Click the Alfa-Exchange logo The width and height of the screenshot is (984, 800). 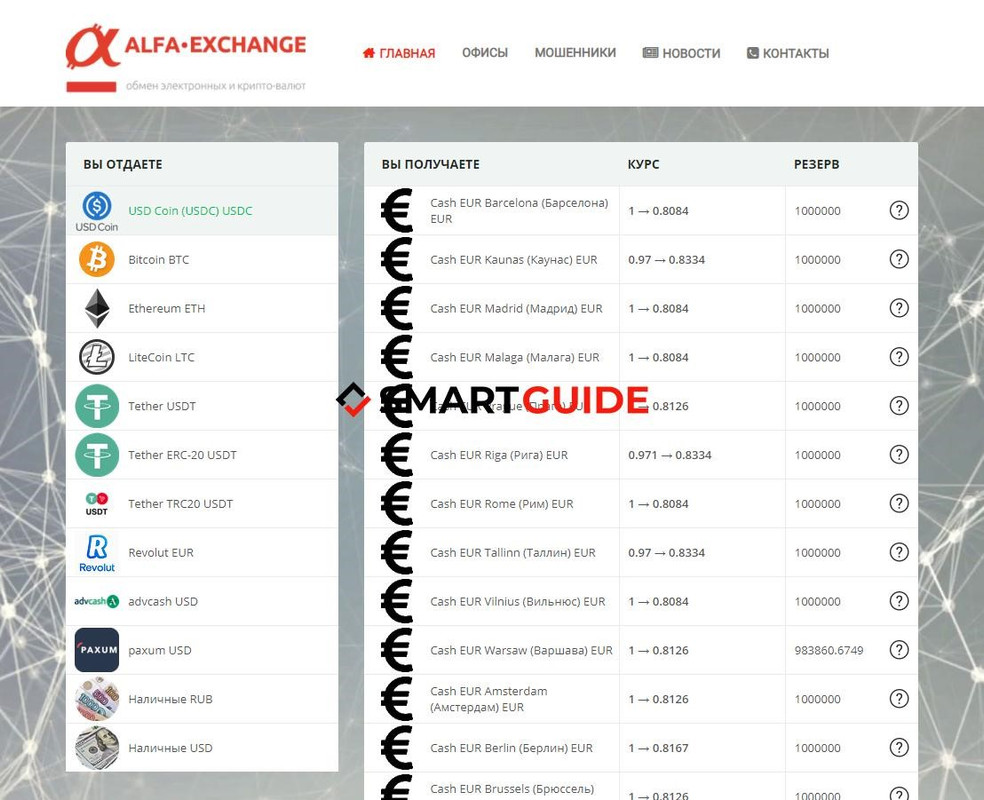tap(186, 58)
